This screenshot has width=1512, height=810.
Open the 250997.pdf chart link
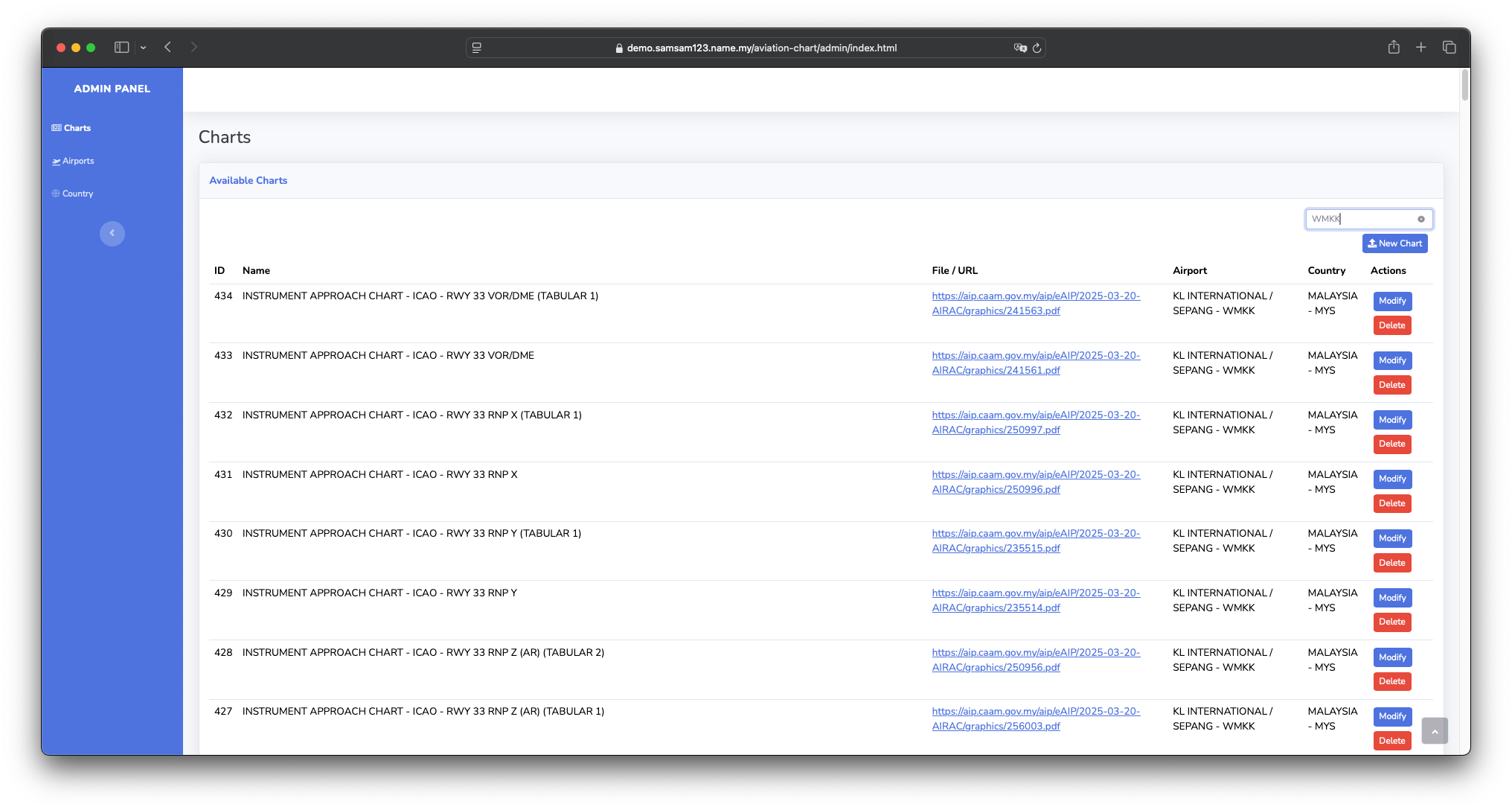click(x=1036, y=422)
